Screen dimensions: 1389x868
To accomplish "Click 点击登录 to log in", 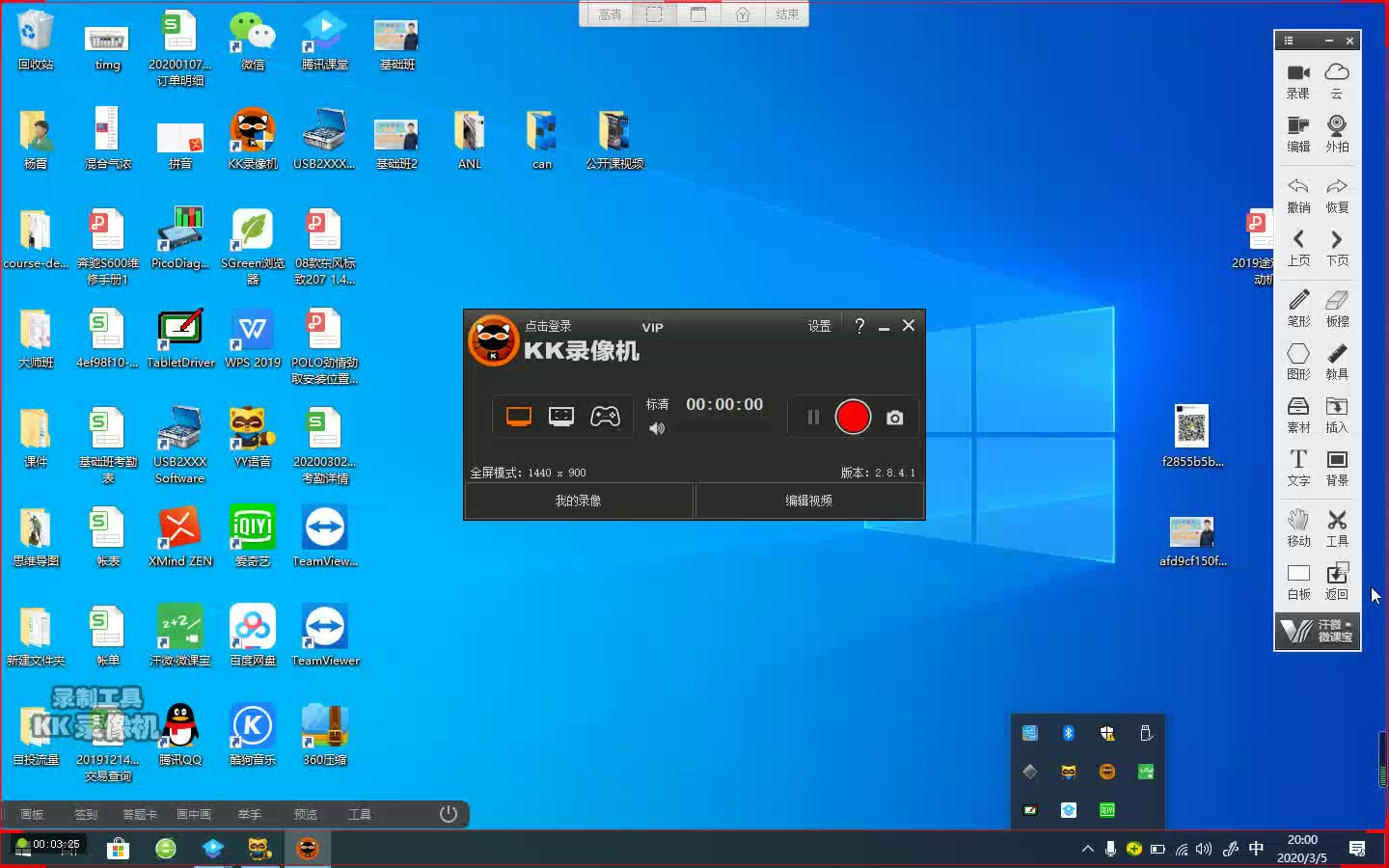I will (548, 326).
